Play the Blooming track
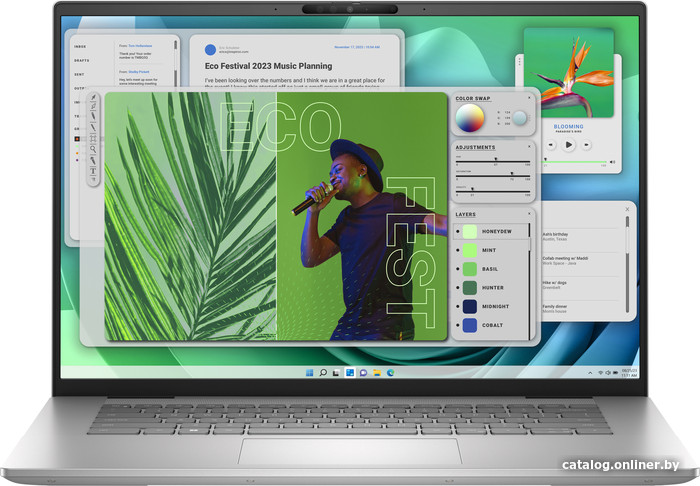This screenshot has width=700, height=486. click(x=568, y=145)
